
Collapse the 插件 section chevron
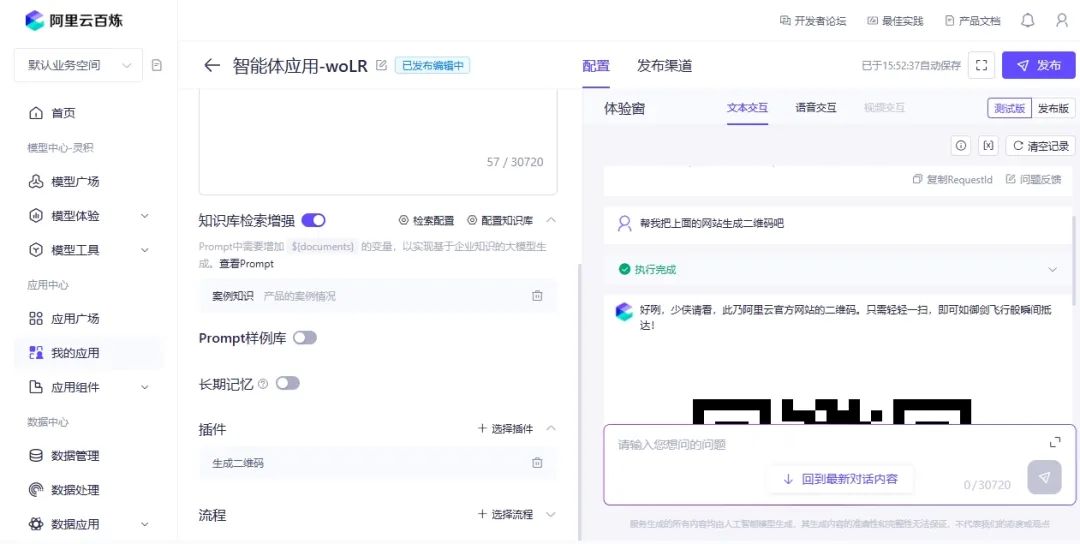tap(551, 428)
